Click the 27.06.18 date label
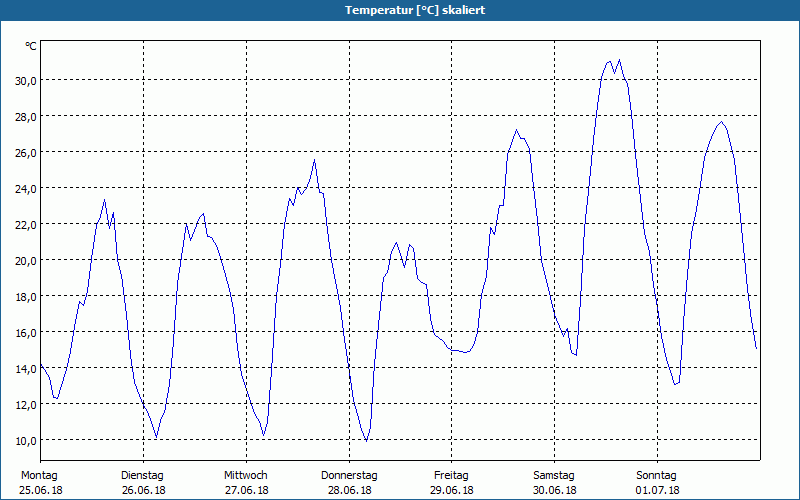Screen dimensions: 800x500 247,490
